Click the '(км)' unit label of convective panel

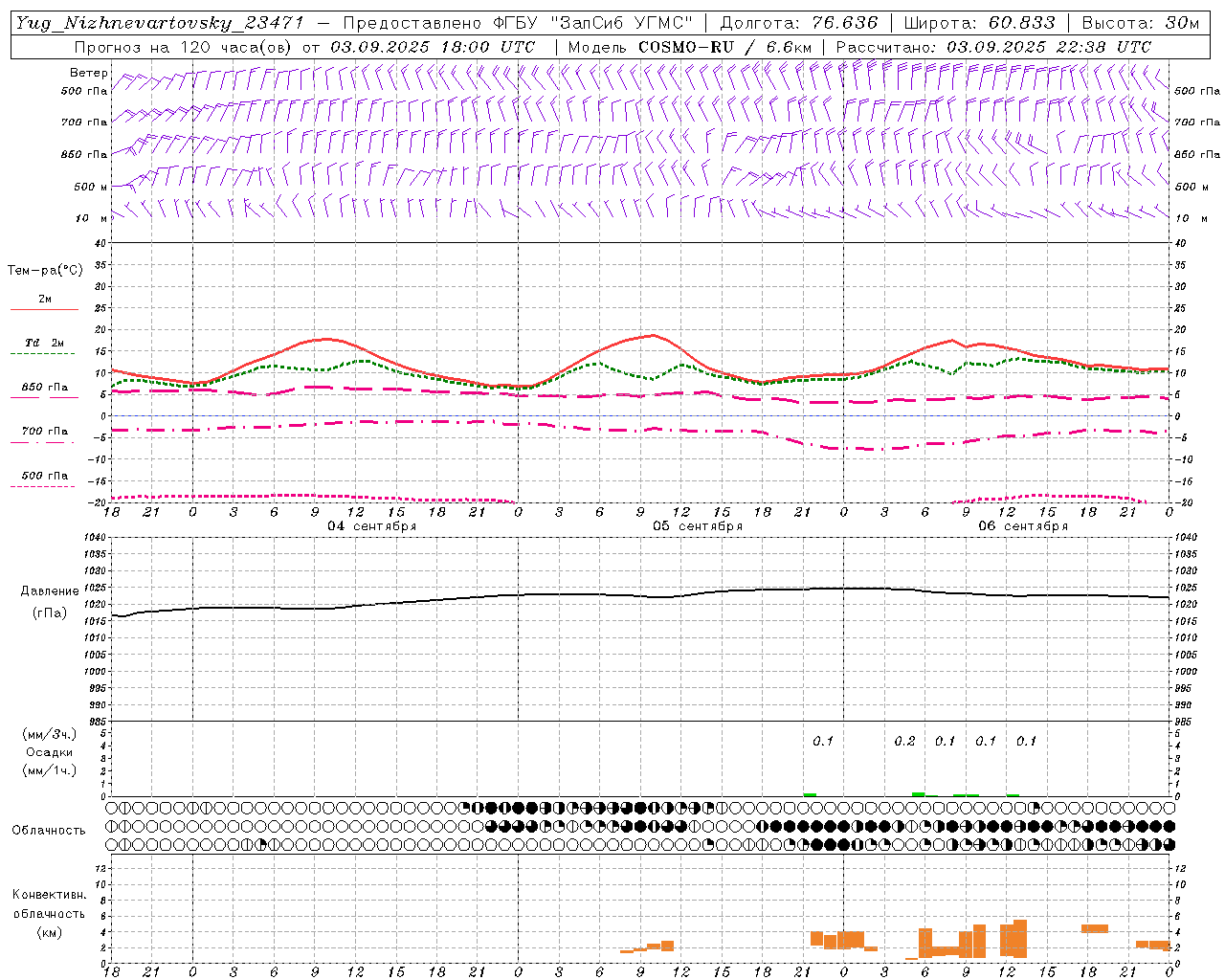click(x=49, y=932)
